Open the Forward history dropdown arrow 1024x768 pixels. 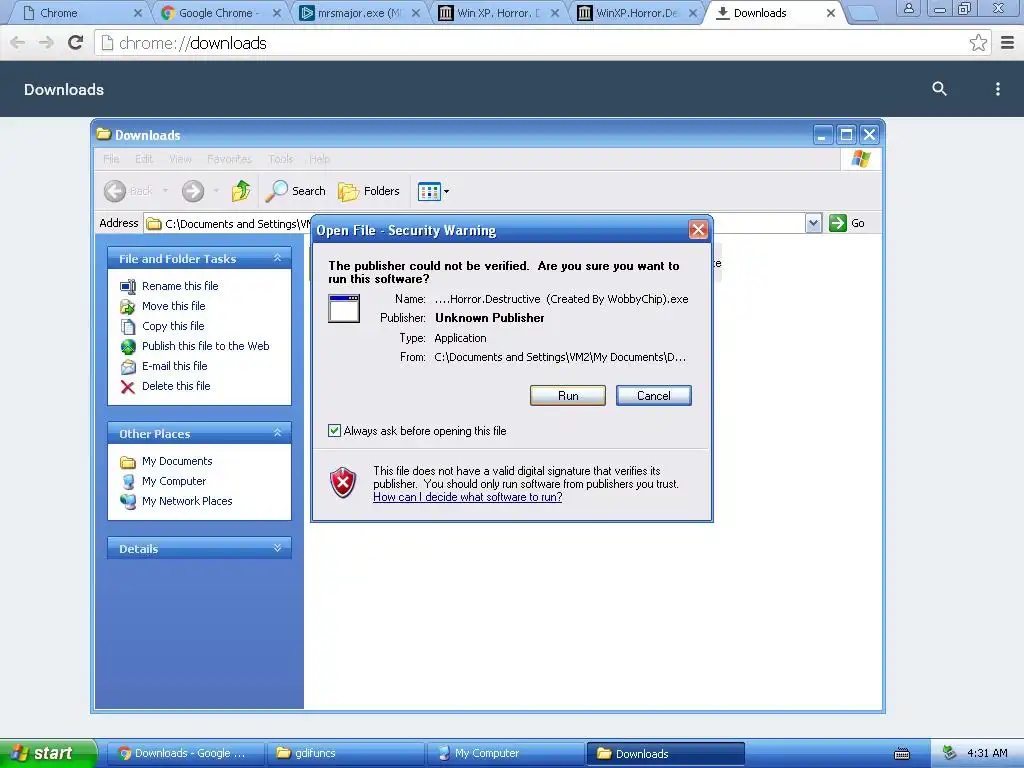(x=216, y=191)
